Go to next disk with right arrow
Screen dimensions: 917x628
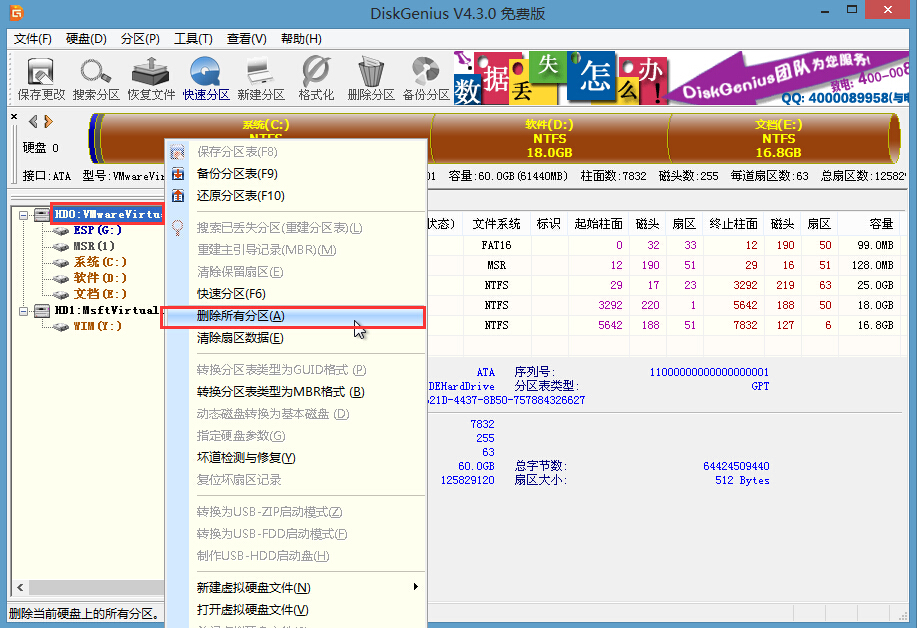pyautogui.click(x=49, y=122)
